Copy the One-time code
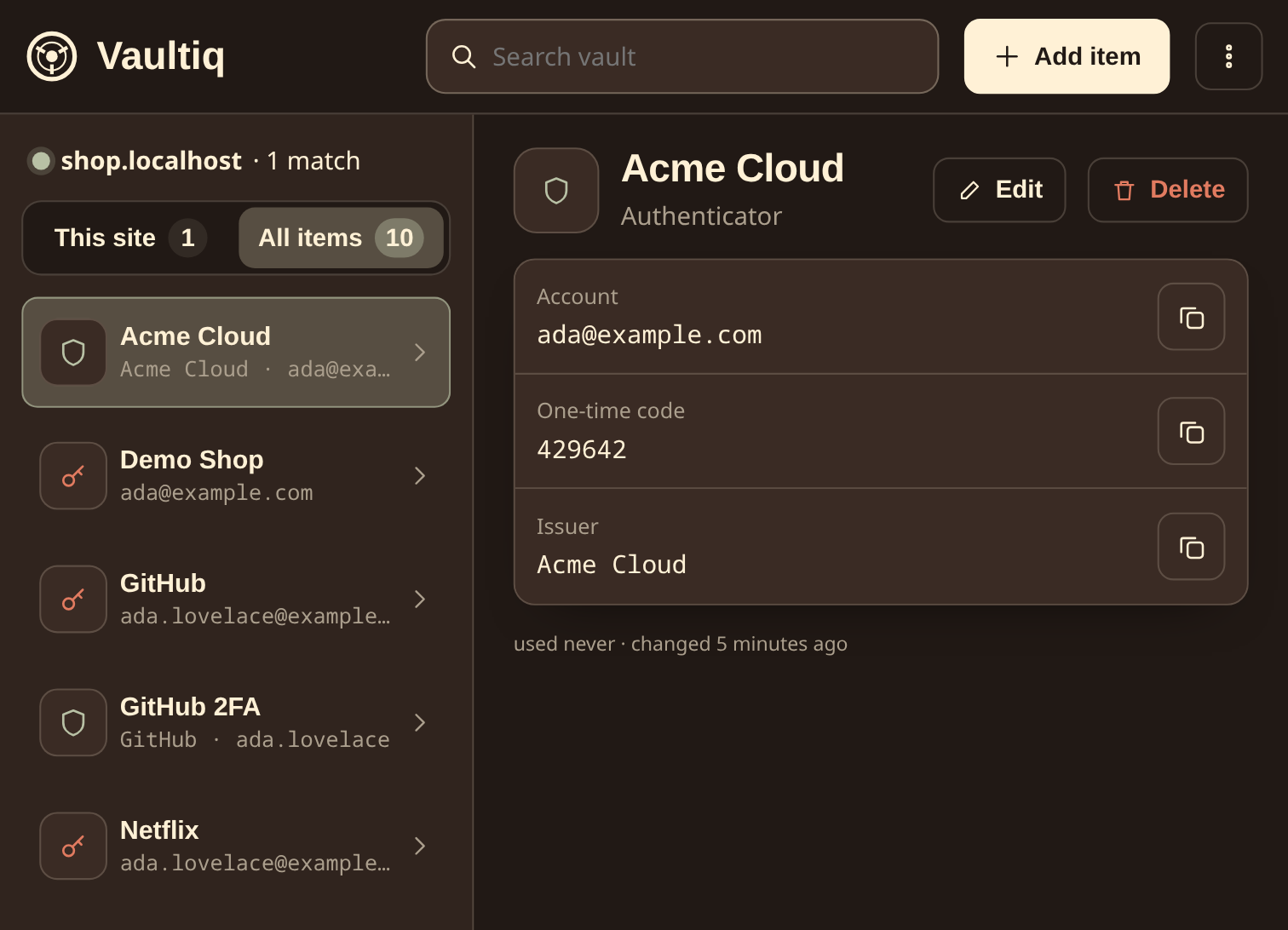Image resolution: width=1288 pixels, height=930 pixels. pyautogui.click(x=1191, y=432)
